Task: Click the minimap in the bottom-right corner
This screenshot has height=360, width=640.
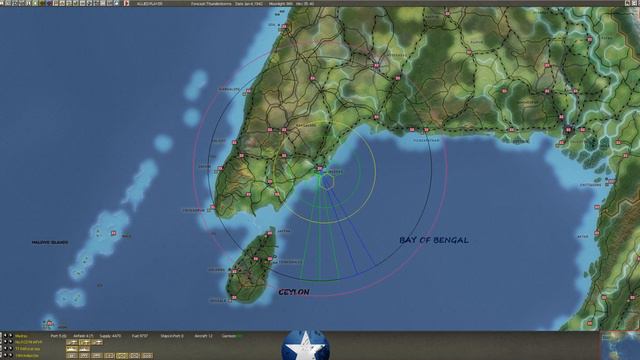Action: [620, 345]
